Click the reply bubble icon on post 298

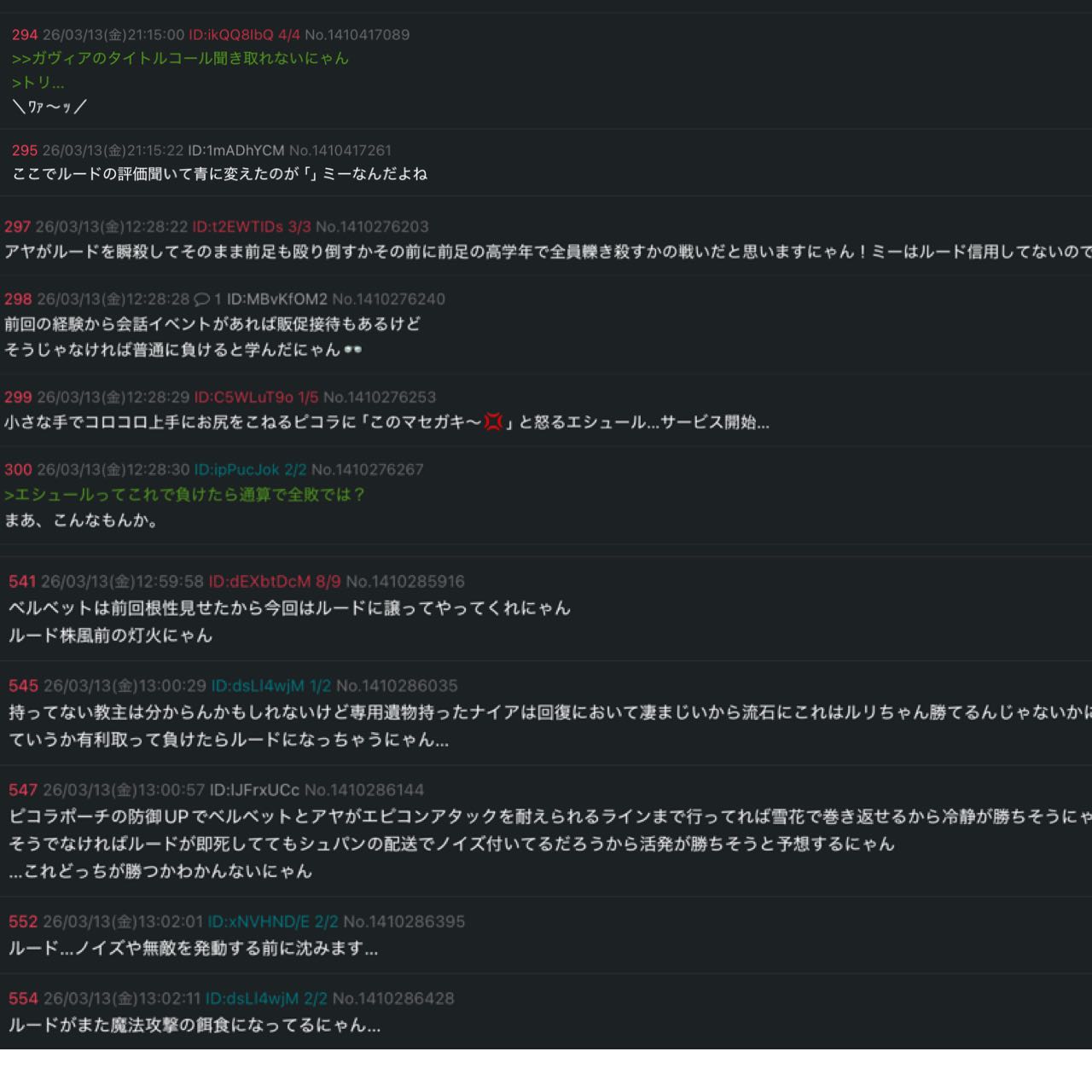click(x=201, y=299)
